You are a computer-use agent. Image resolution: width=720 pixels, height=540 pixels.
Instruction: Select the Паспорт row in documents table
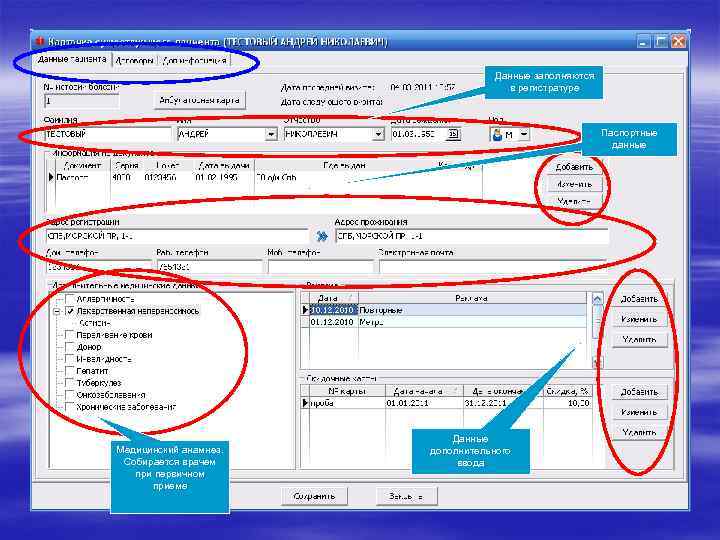point(264,177)
